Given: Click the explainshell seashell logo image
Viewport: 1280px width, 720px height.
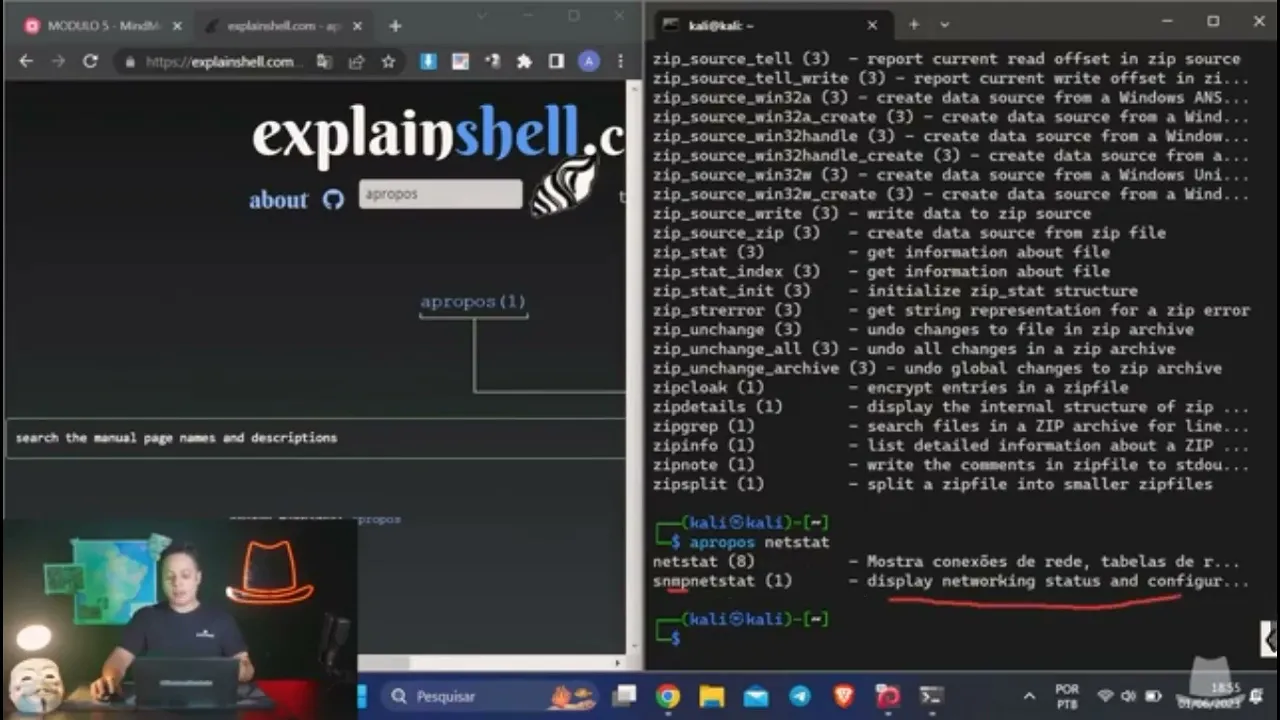Looking at the screenshot, I should (565, 188).
